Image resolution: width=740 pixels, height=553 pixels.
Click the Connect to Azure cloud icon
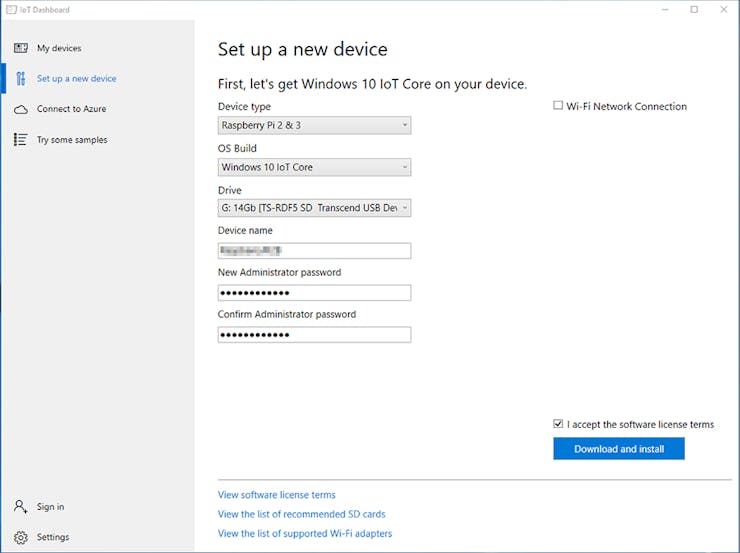(x=21, y=109)
